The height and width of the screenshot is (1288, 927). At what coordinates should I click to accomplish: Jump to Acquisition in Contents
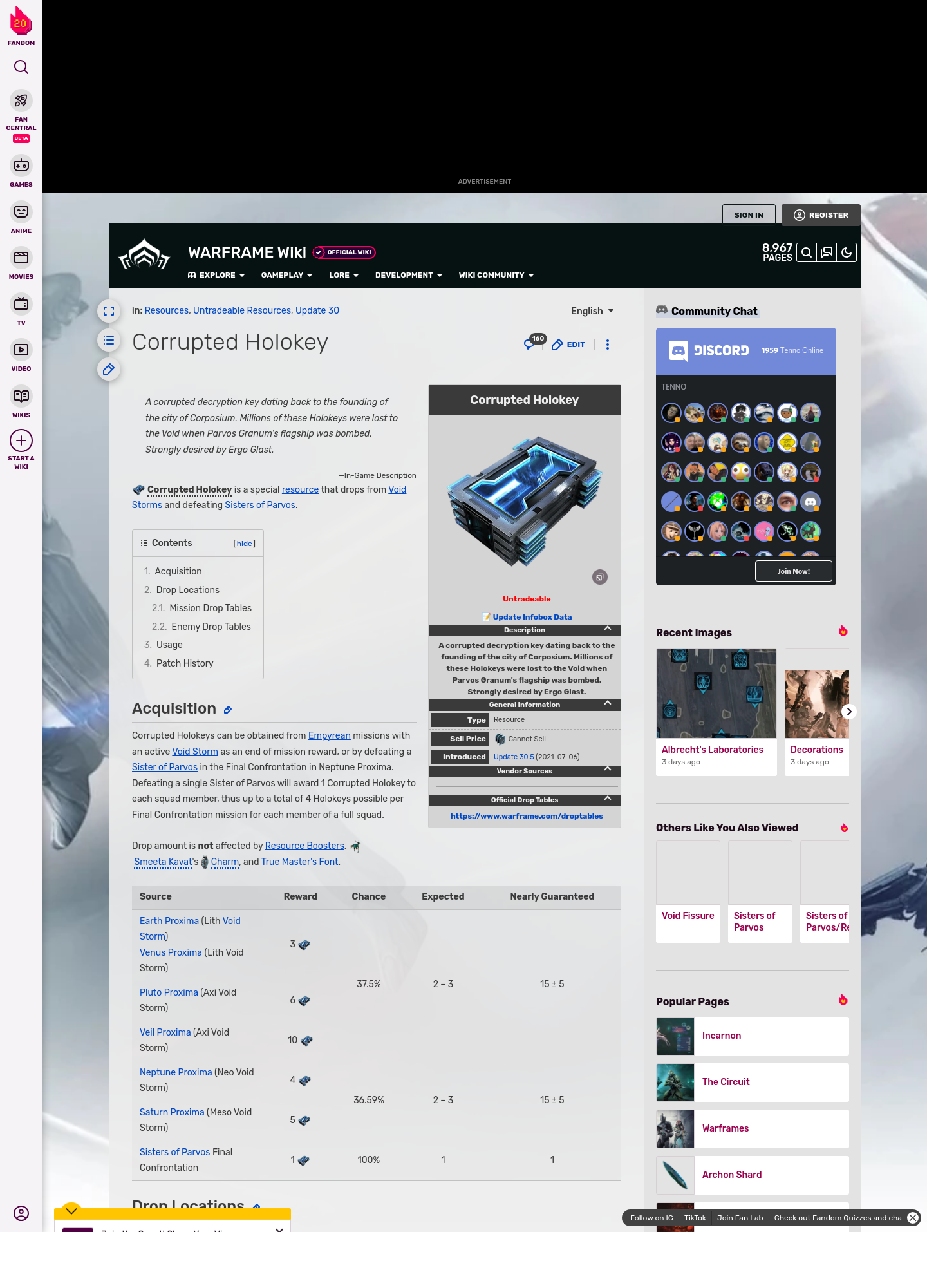[x=178, y=571]
